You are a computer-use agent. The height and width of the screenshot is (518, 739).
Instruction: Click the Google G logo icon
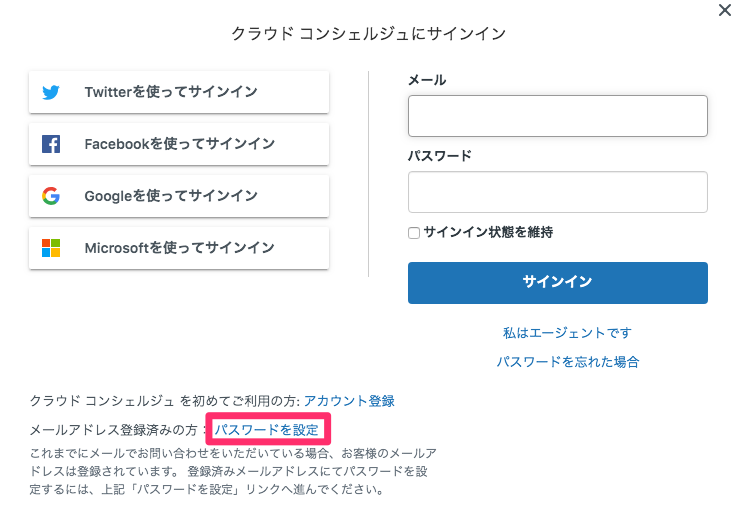(51, 196)
